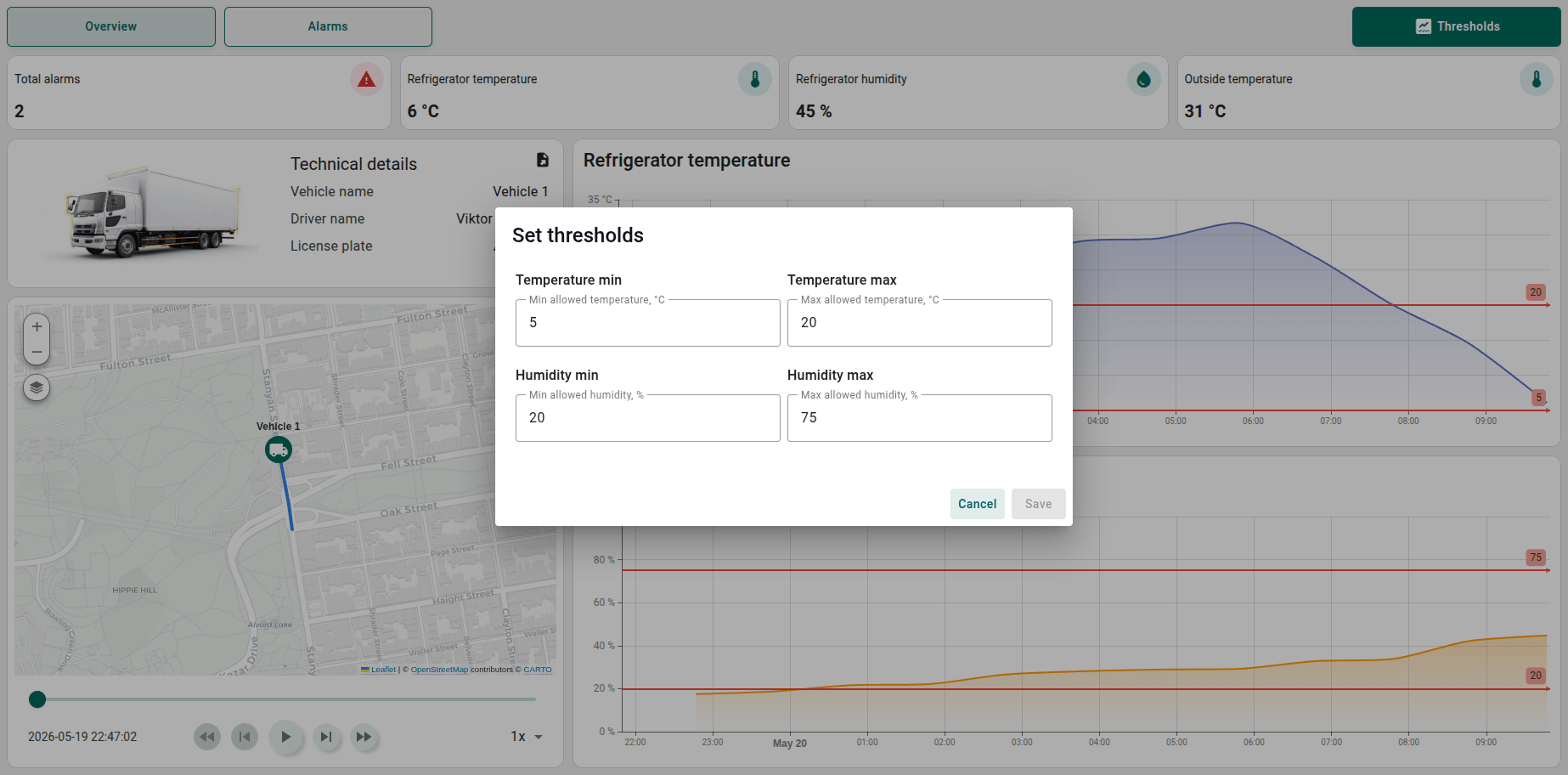This screenshot has height=775, width=1568.
Task: Open the OpenStreetMap attribution link
Action: pyautogui.click(x=439, y=670)
